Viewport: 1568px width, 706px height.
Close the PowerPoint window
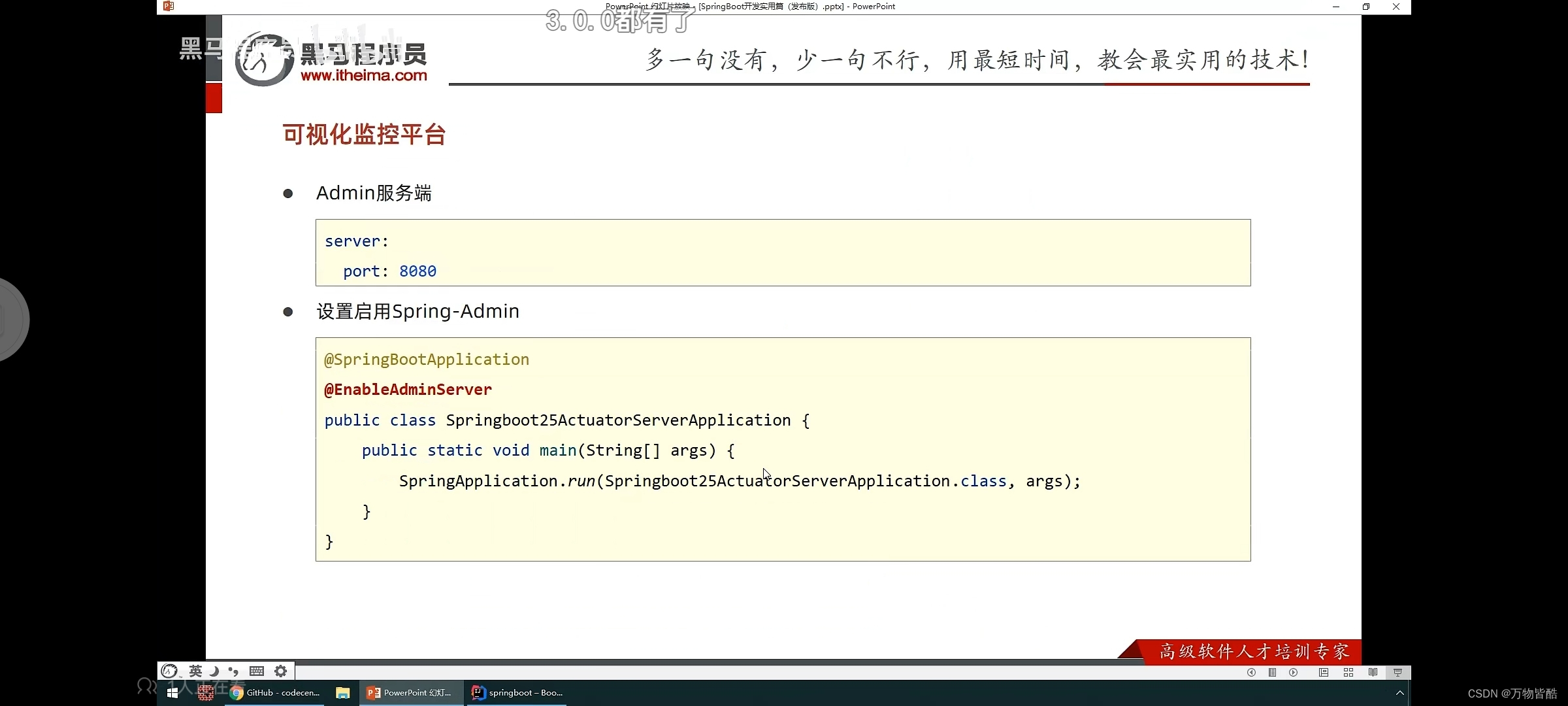click(x=1396, y=7)
